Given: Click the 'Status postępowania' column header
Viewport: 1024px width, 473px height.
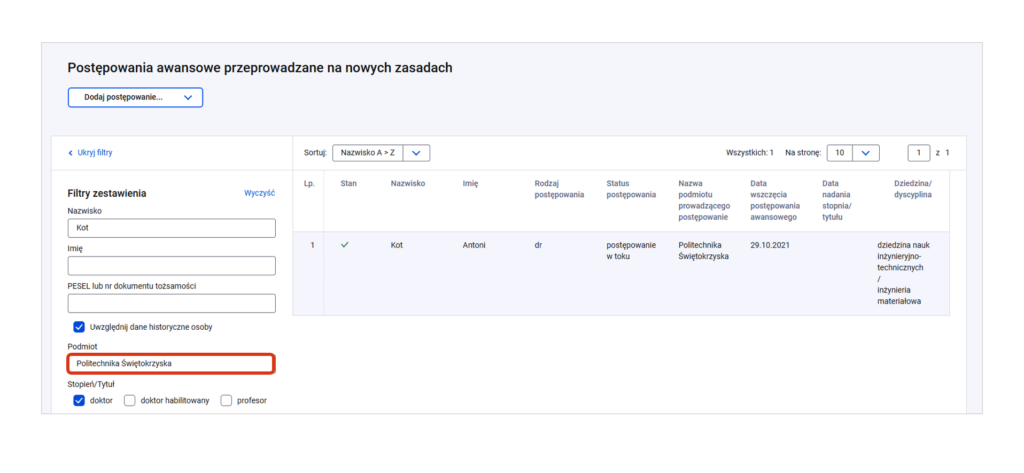Looking at the screenshot, I should pyautogui.click(x=630, y=189).
